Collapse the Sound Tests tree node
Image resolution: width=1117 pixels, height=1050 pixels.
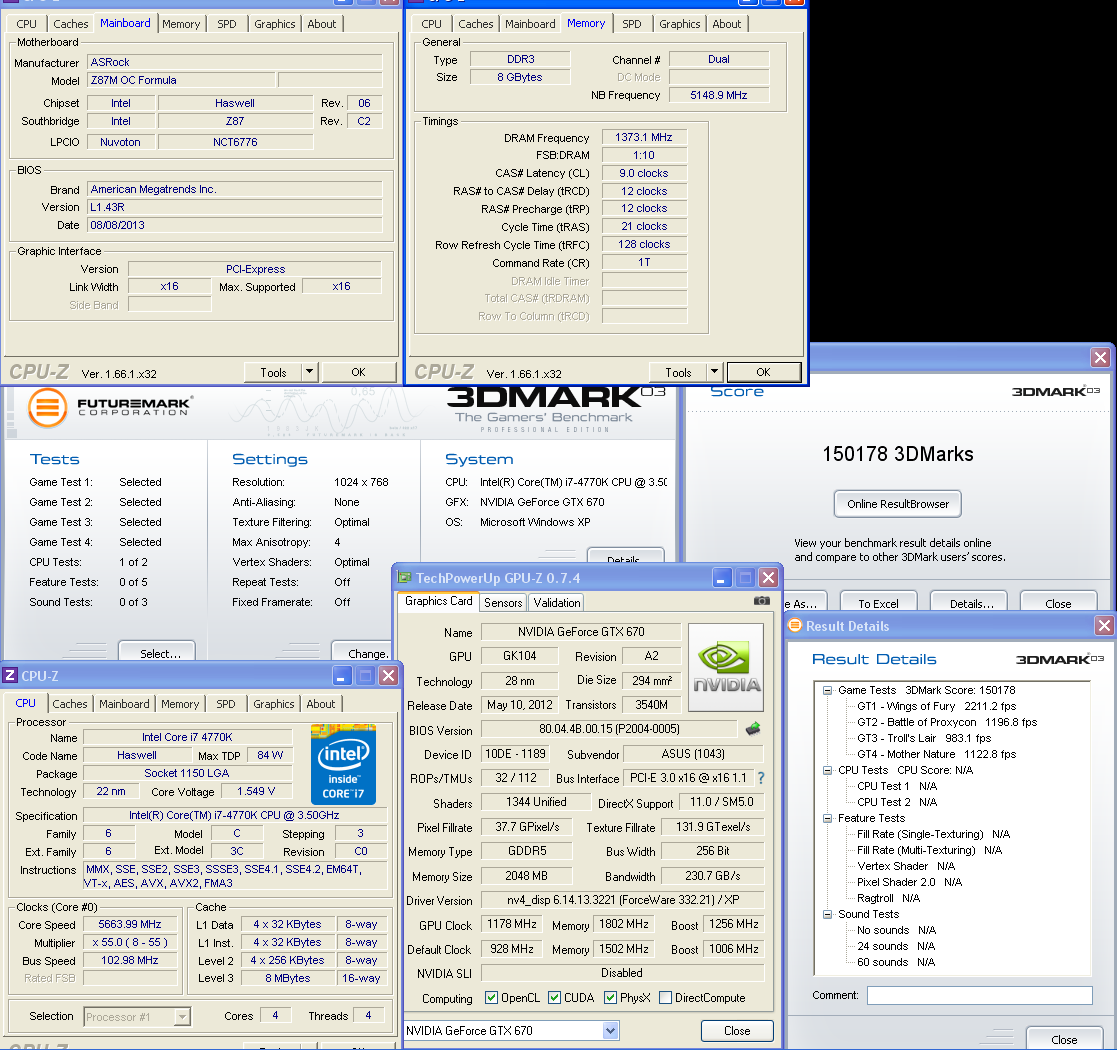pos(827,914)
